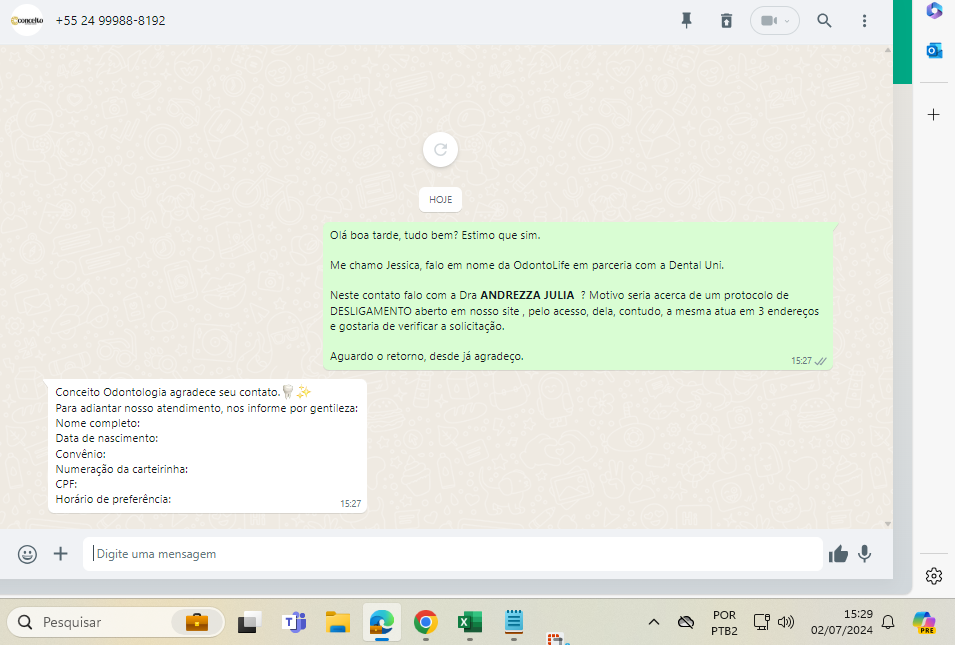Click the 'CPF:' line

coord(66,484)
